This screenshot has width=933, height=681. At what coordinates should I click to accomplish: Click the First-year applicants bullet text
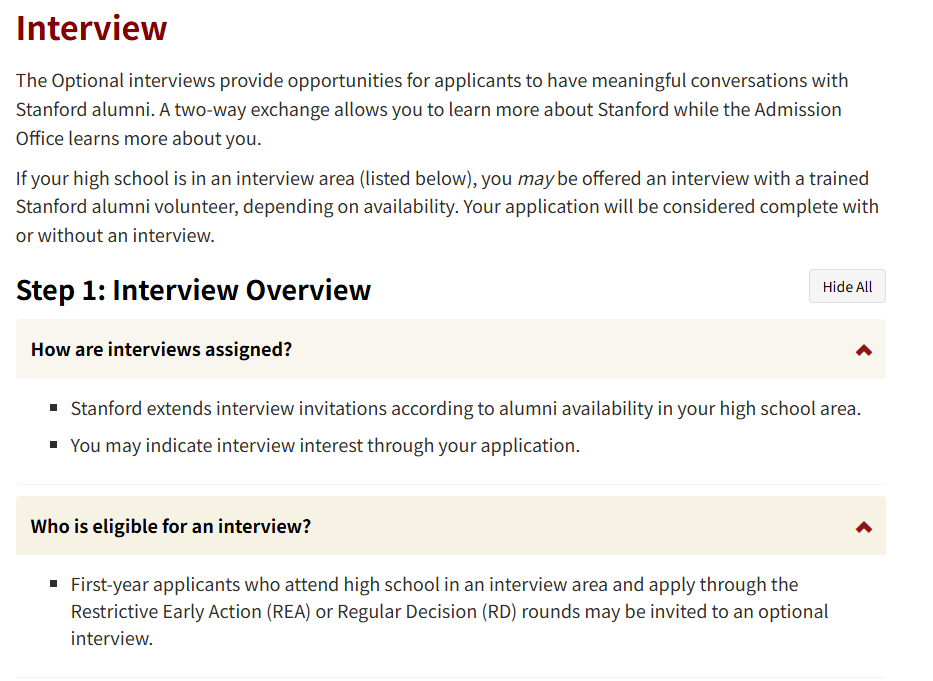click(449, 611)
